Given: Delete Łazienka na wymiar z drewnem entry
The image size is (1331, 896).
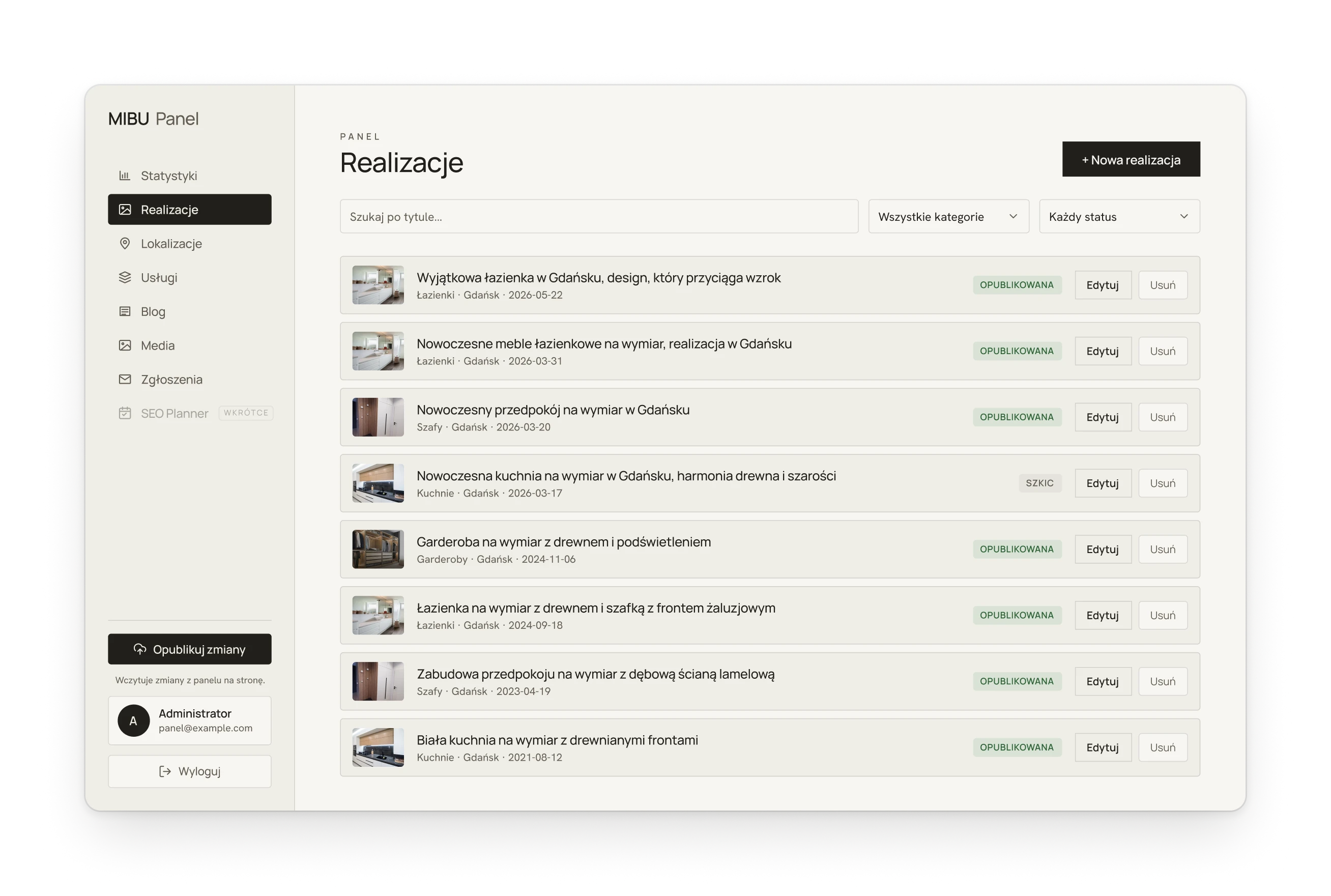Looking at the screenshot, I should pyautogui.click(x=1163, y=615).
